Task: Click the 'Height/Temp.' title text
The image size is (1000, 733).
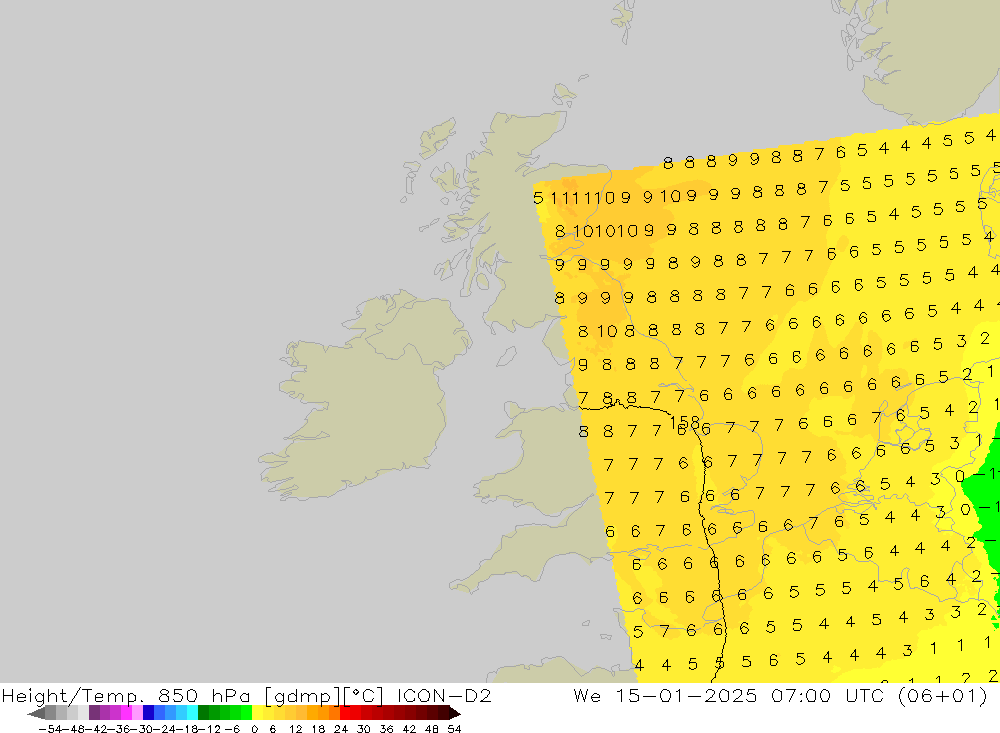Action: pyautogui.click(x=73, y=695)
